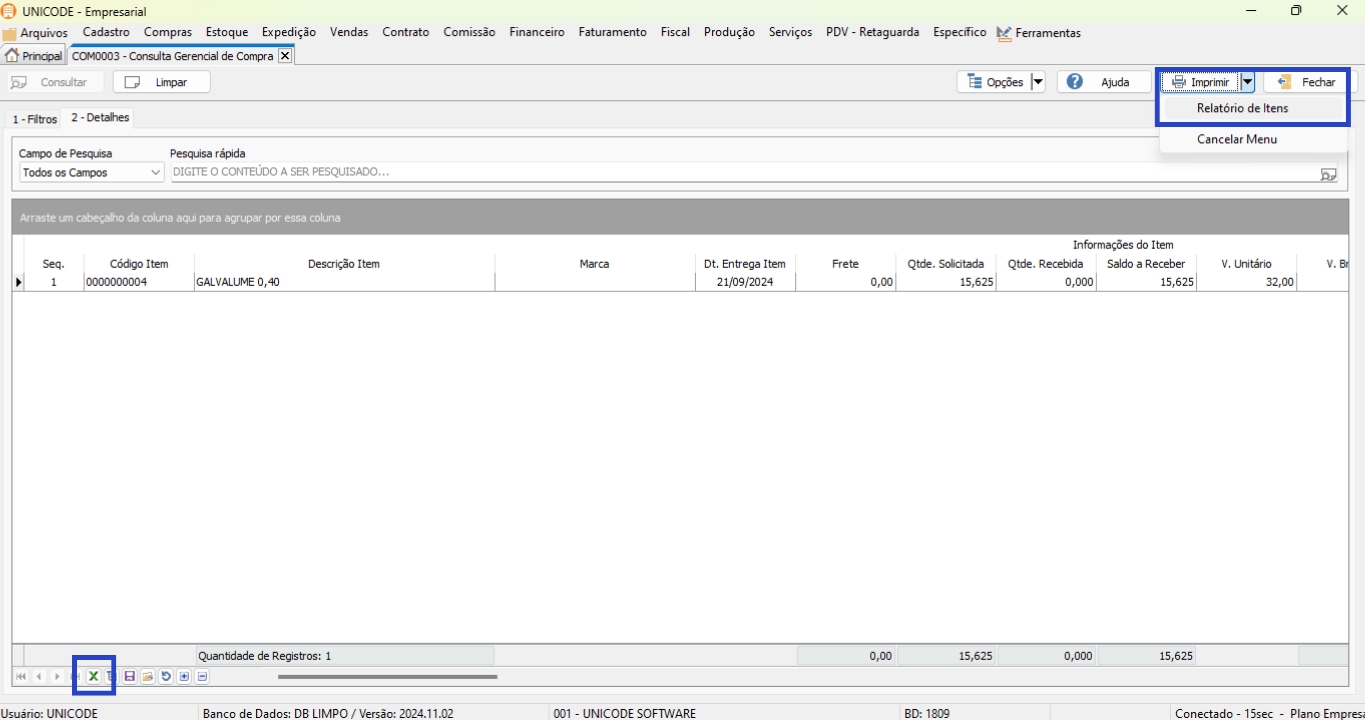Choose Cancelar Menu option
This screenshot has width=1365, height=720.
(x=1236, y=139)
